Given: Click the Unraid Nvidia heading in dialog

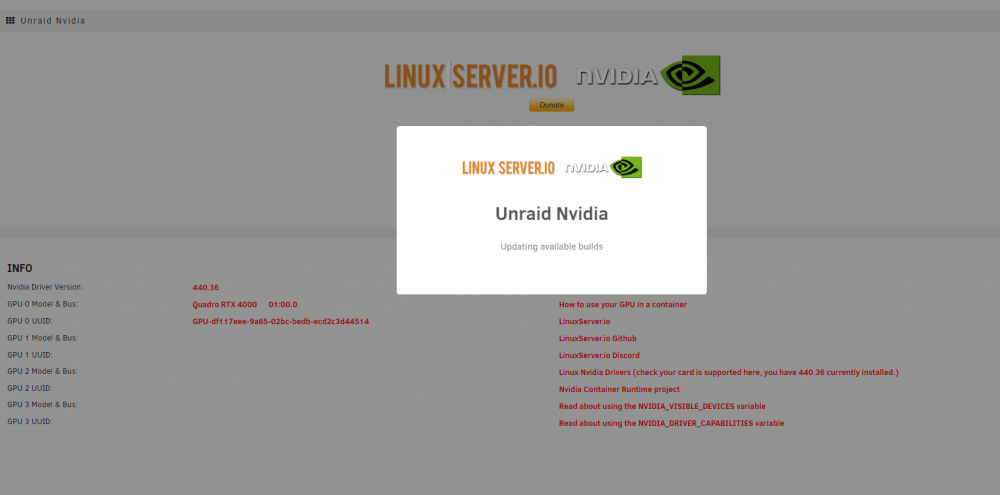Looking at the screenshot, I should (552, 214).
